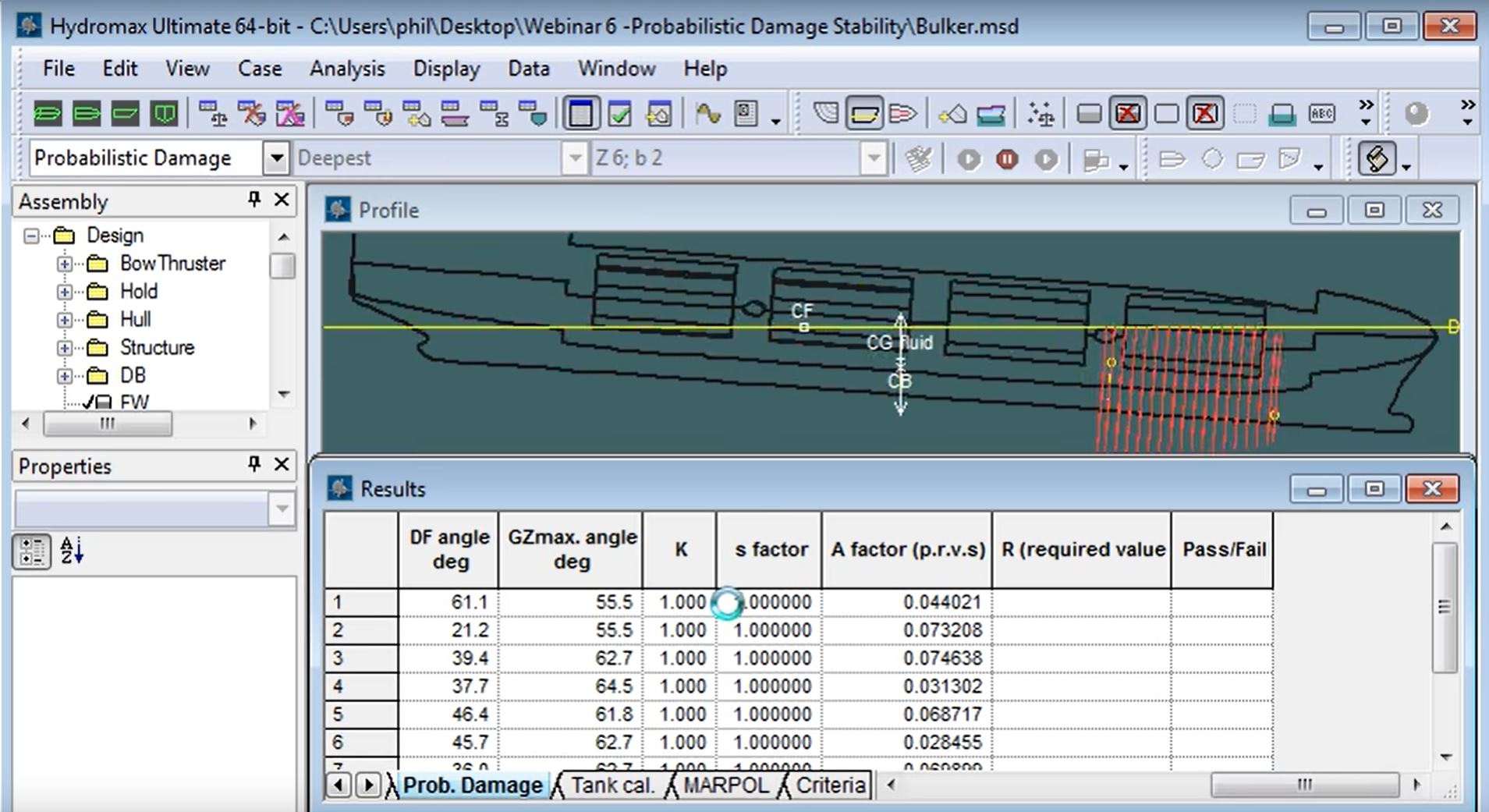
Task: Click the ABC labels icon in toolbar
Action: [x=1321, y=115]
